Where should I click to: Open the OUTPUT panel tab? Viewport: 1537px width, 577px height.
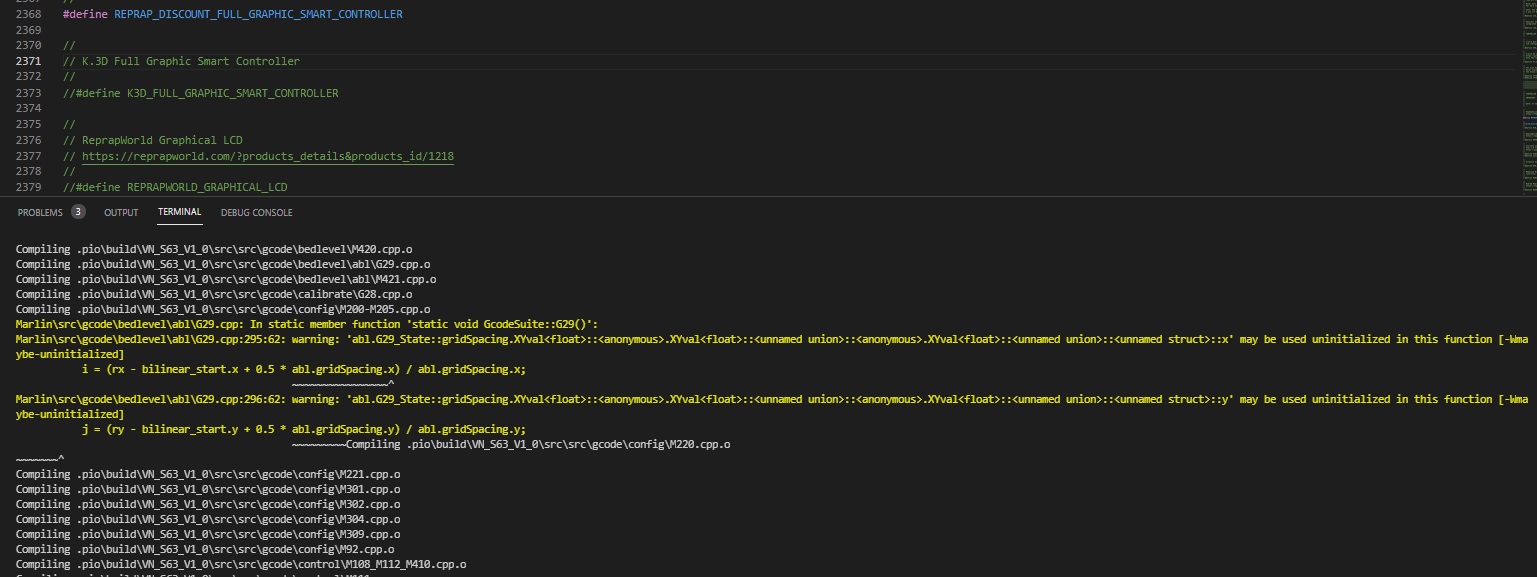pos(121,212)
